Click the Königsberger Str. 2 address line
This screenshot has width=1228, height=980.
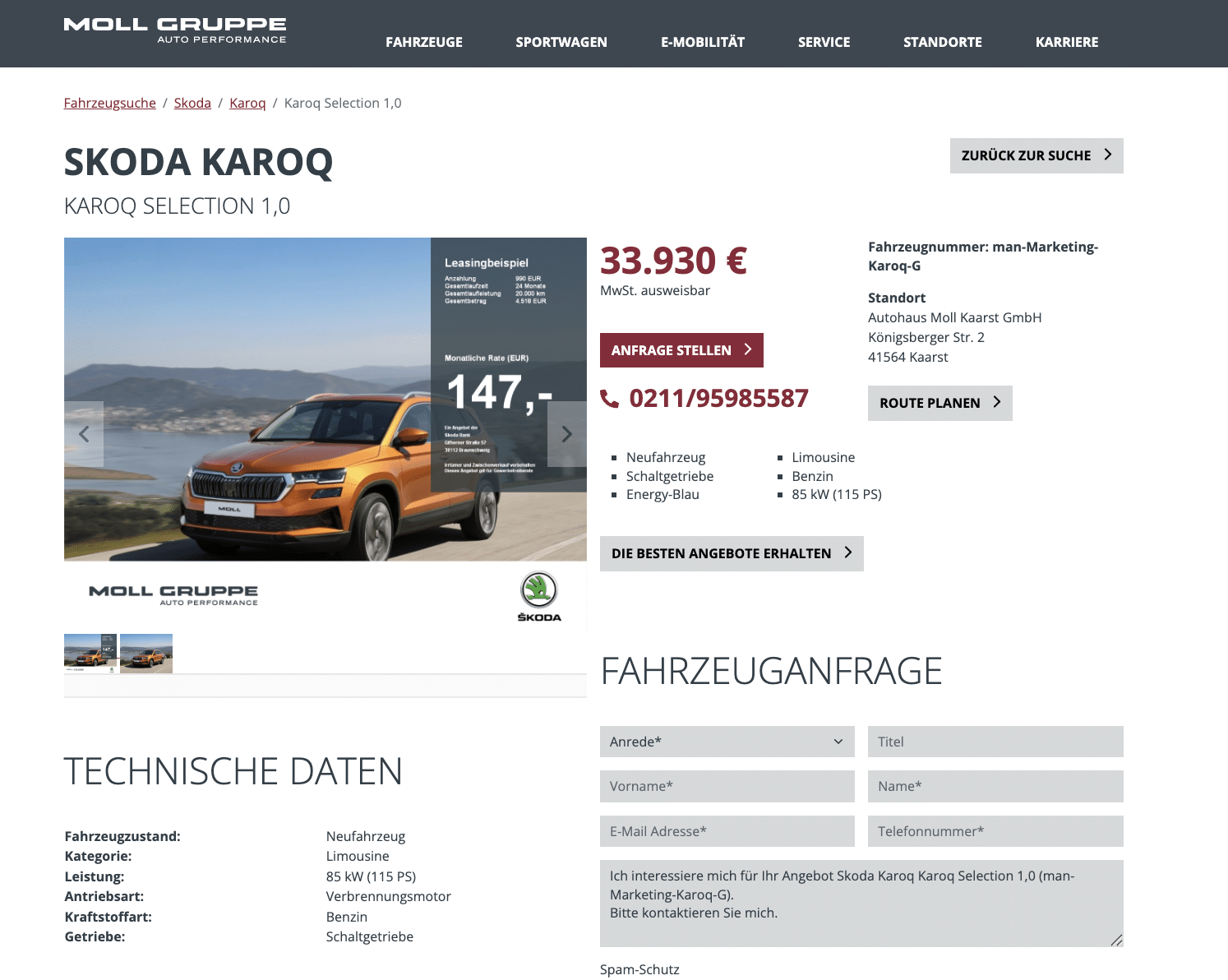coord(926,337)
